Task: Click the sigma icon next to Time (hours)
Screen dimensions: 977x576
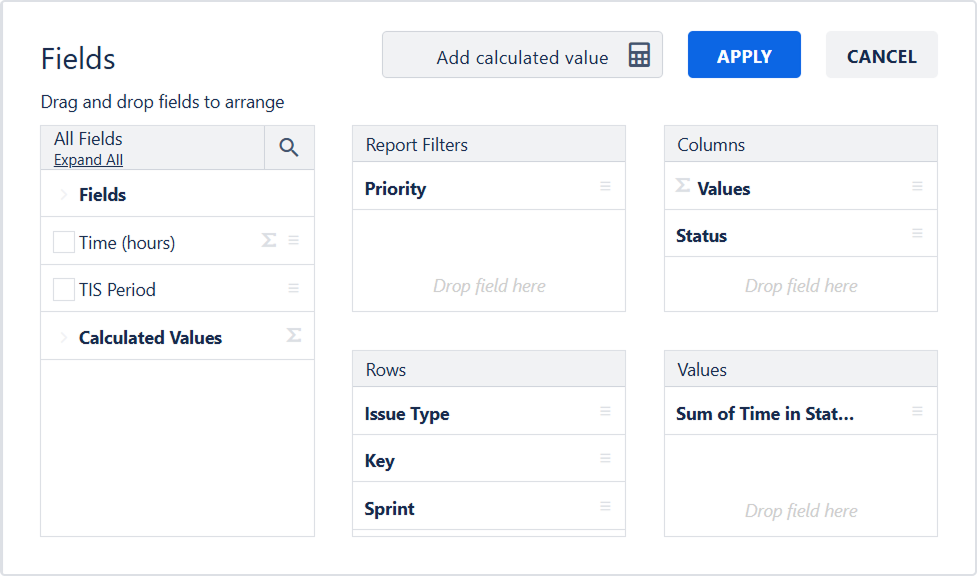Action: tap(268, 240)
